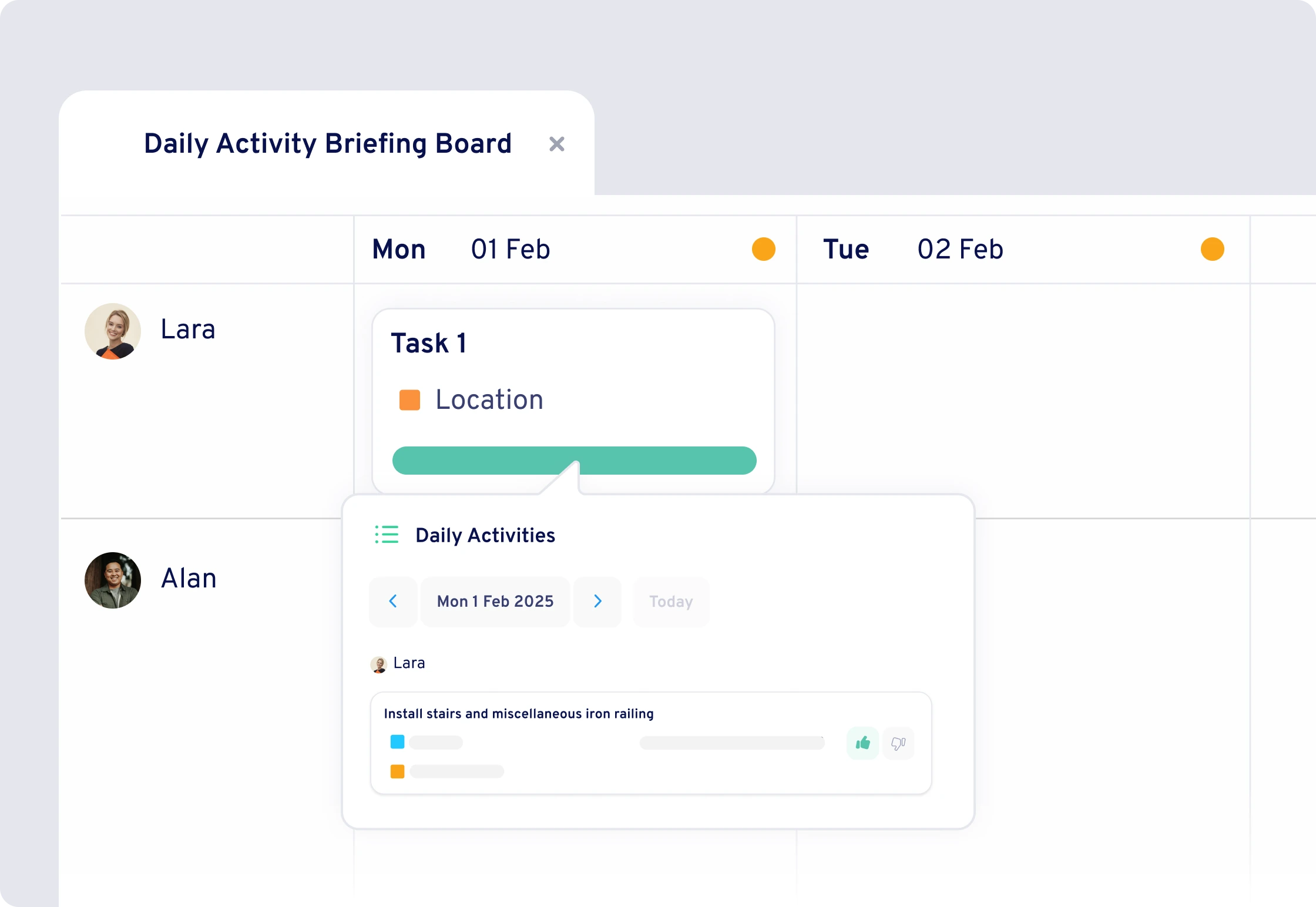Click the thumbs up icon on the activity
The height and width of the screenshot is (907, 1316).
pos(862,743)
